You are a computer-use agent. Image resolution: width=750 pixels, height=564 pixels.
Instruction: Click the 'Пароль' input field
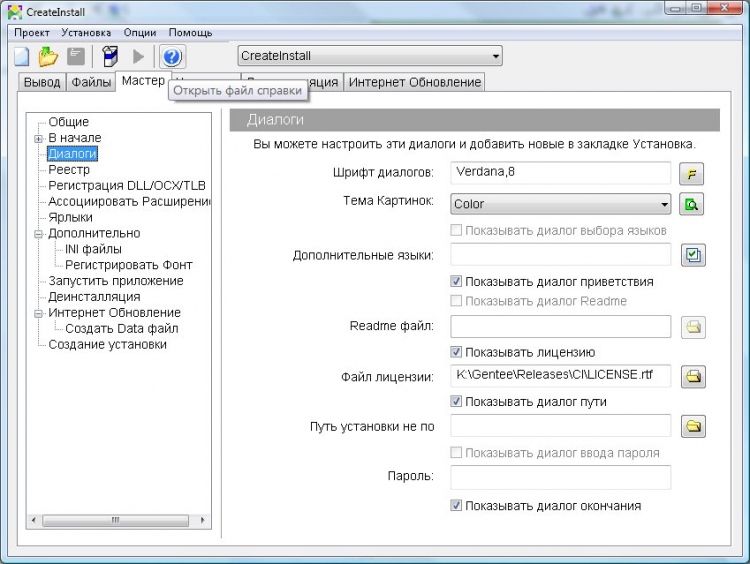coord(561,477)
